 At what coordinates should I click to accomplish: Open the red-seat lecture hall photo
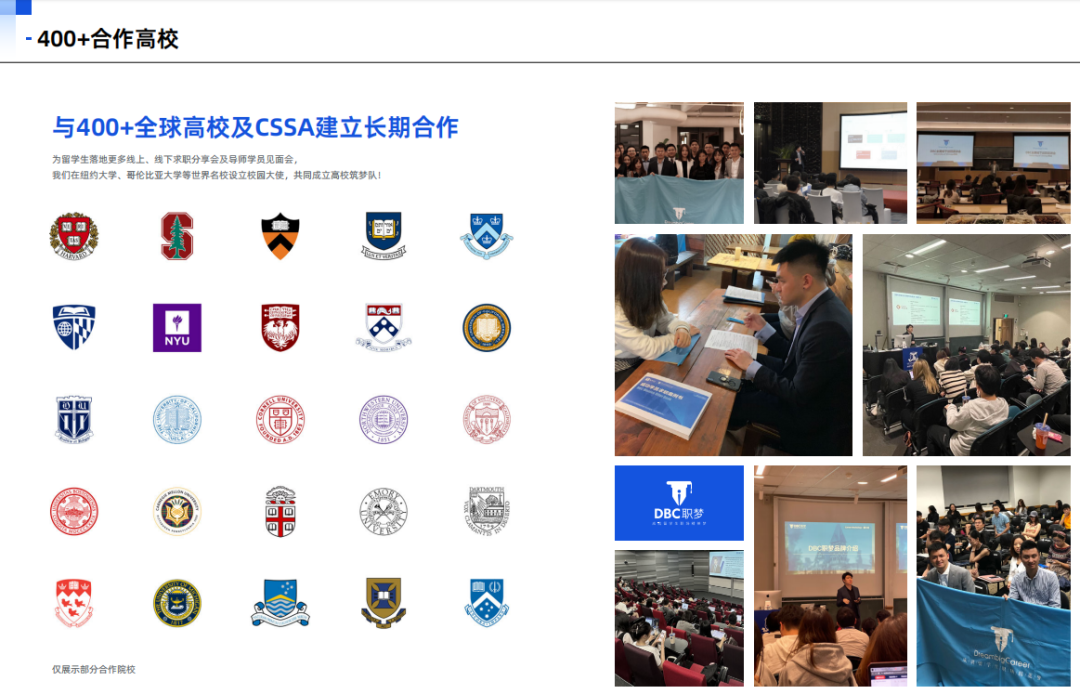tap(679, 618)
